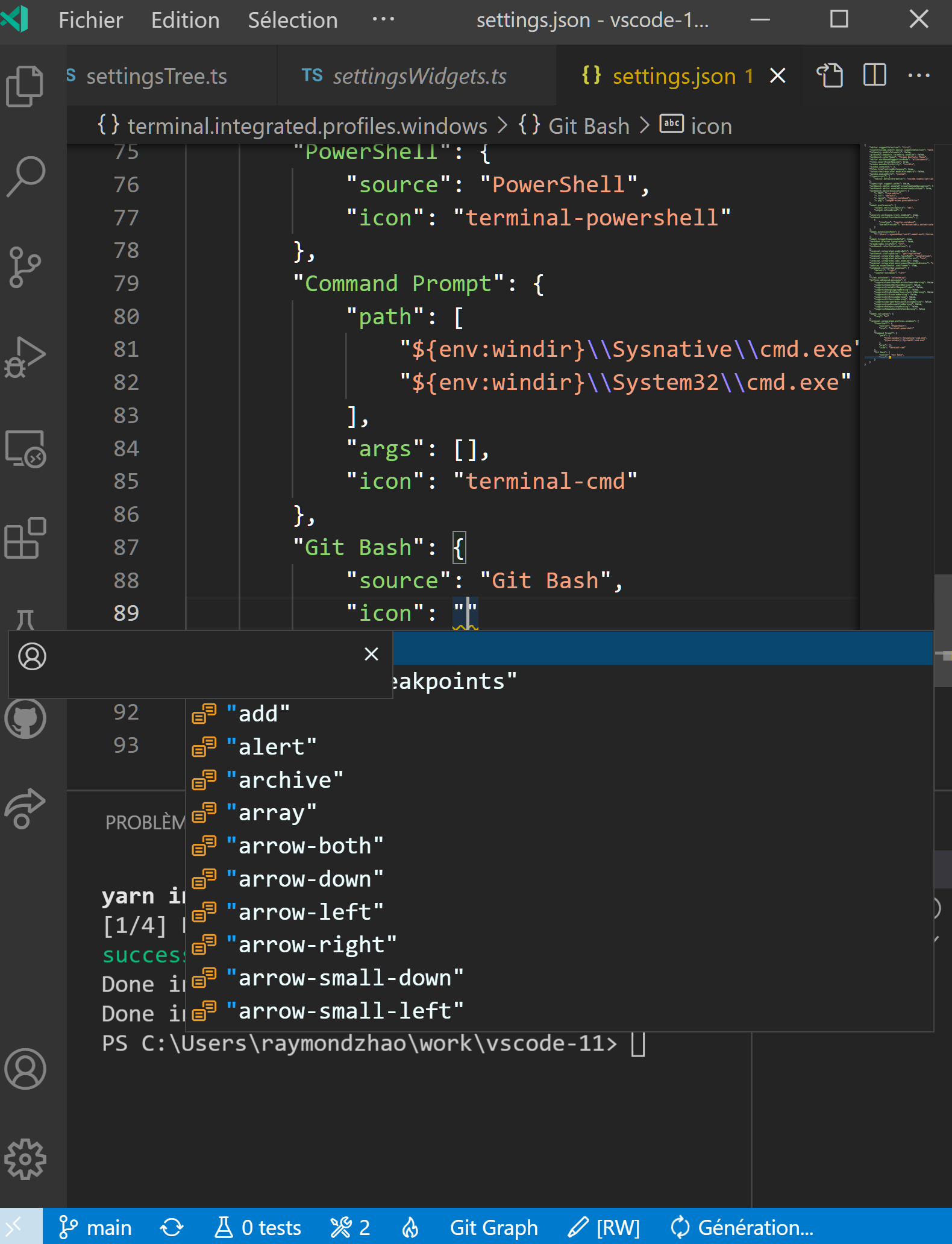Select "array" suggestion
This screenshot has width=952, height=1244.
pyautogui.click(x=559, y=812)
